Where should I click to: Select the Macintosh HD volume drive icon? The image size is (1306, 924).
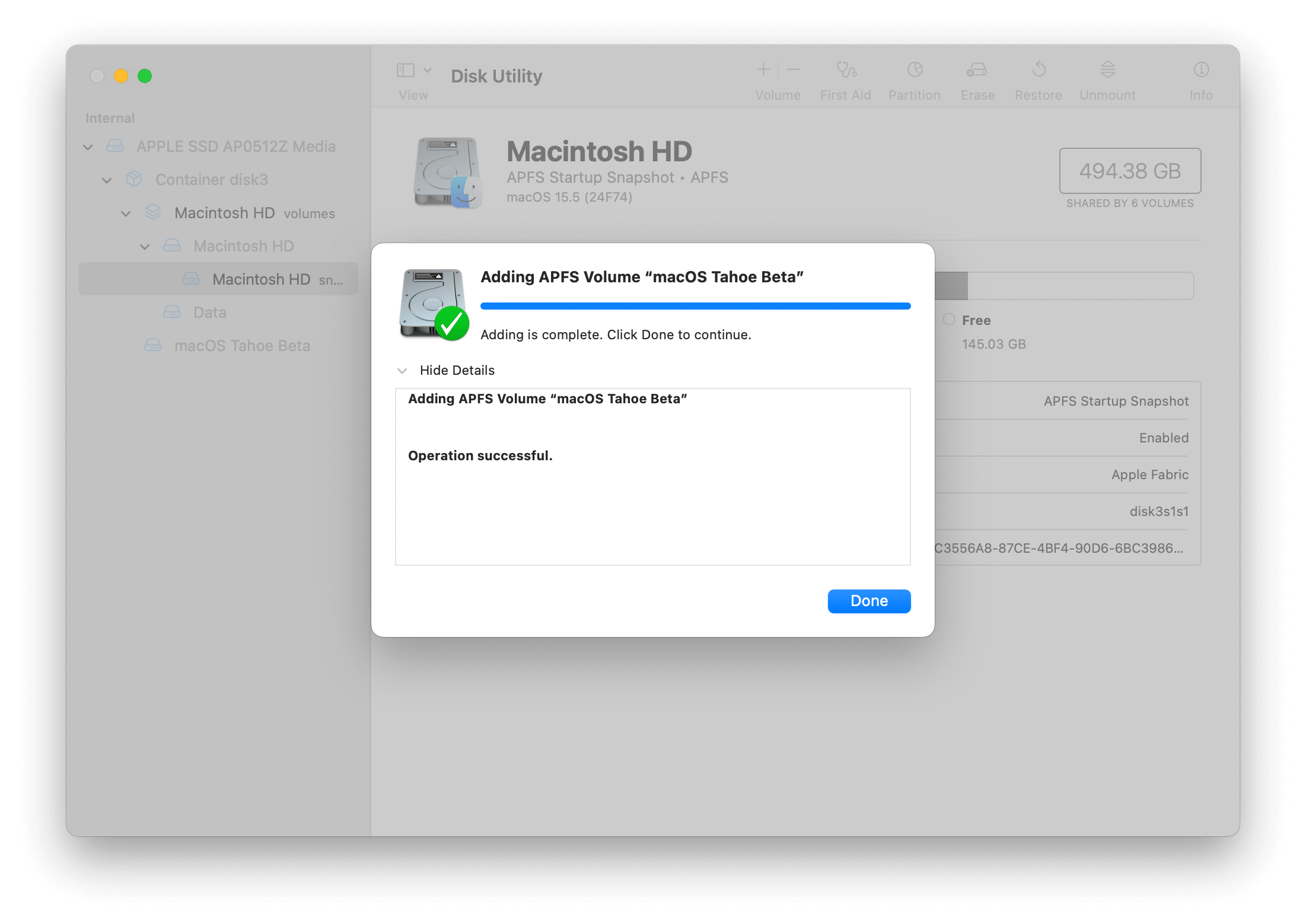(172, 246)
